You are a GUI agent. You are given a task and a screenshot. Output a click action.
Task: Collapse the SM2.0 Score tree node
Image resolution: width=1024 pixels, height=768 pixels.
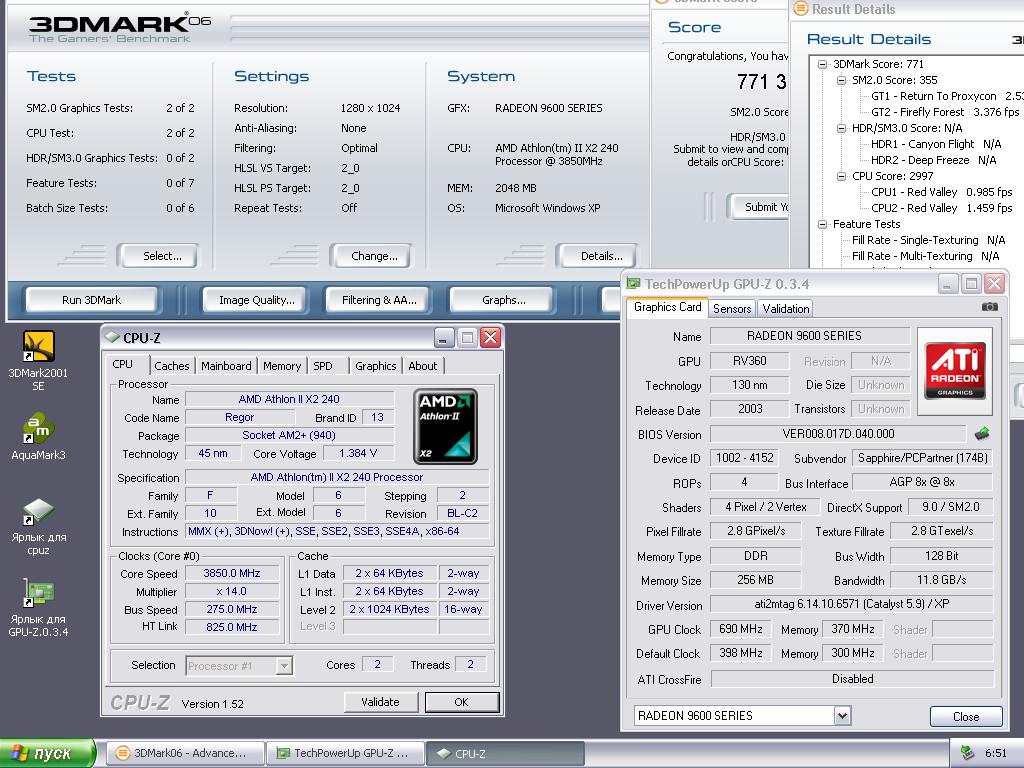click(x=842, y=80)
